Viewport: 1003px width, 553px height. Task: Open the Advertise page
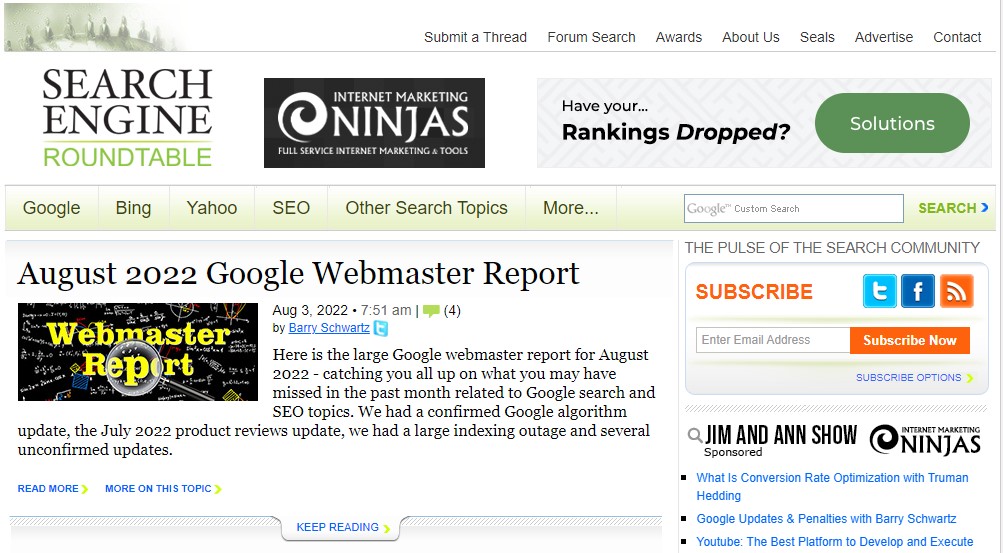point(884,37)
